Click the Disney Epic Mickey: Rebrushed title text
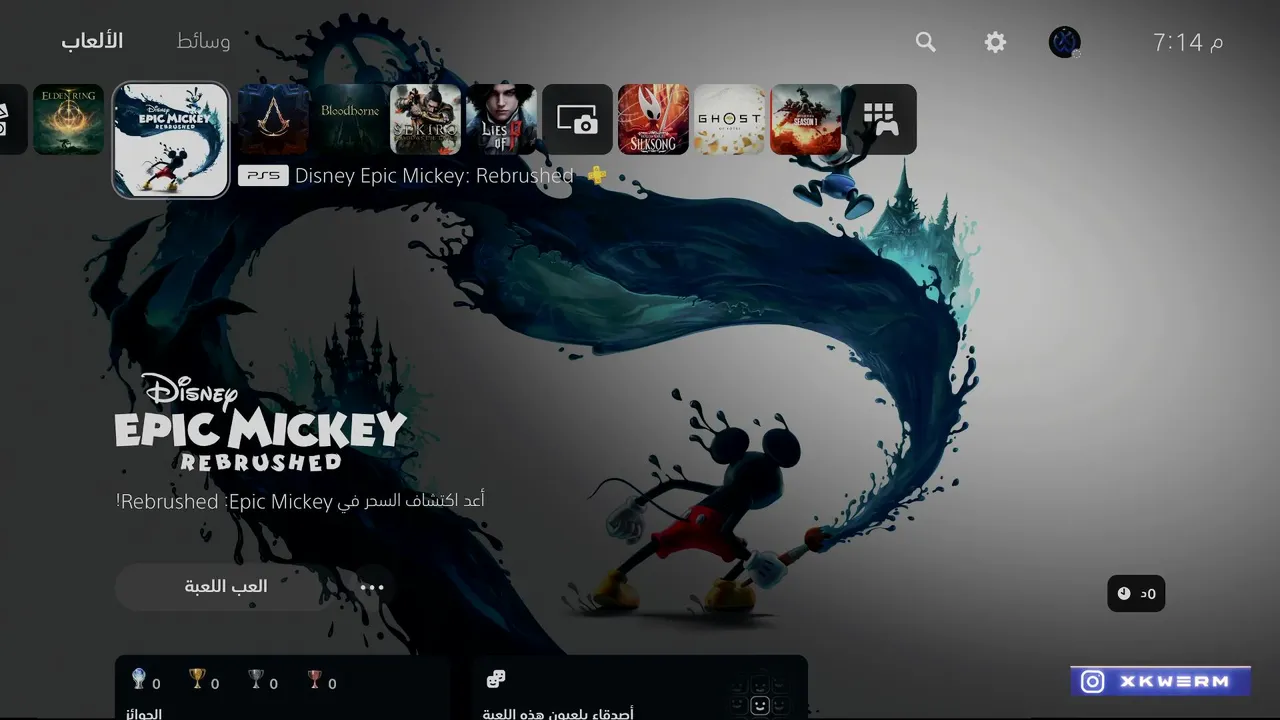The width and height of the screenshot is (1280, 720). coord(434,176)
